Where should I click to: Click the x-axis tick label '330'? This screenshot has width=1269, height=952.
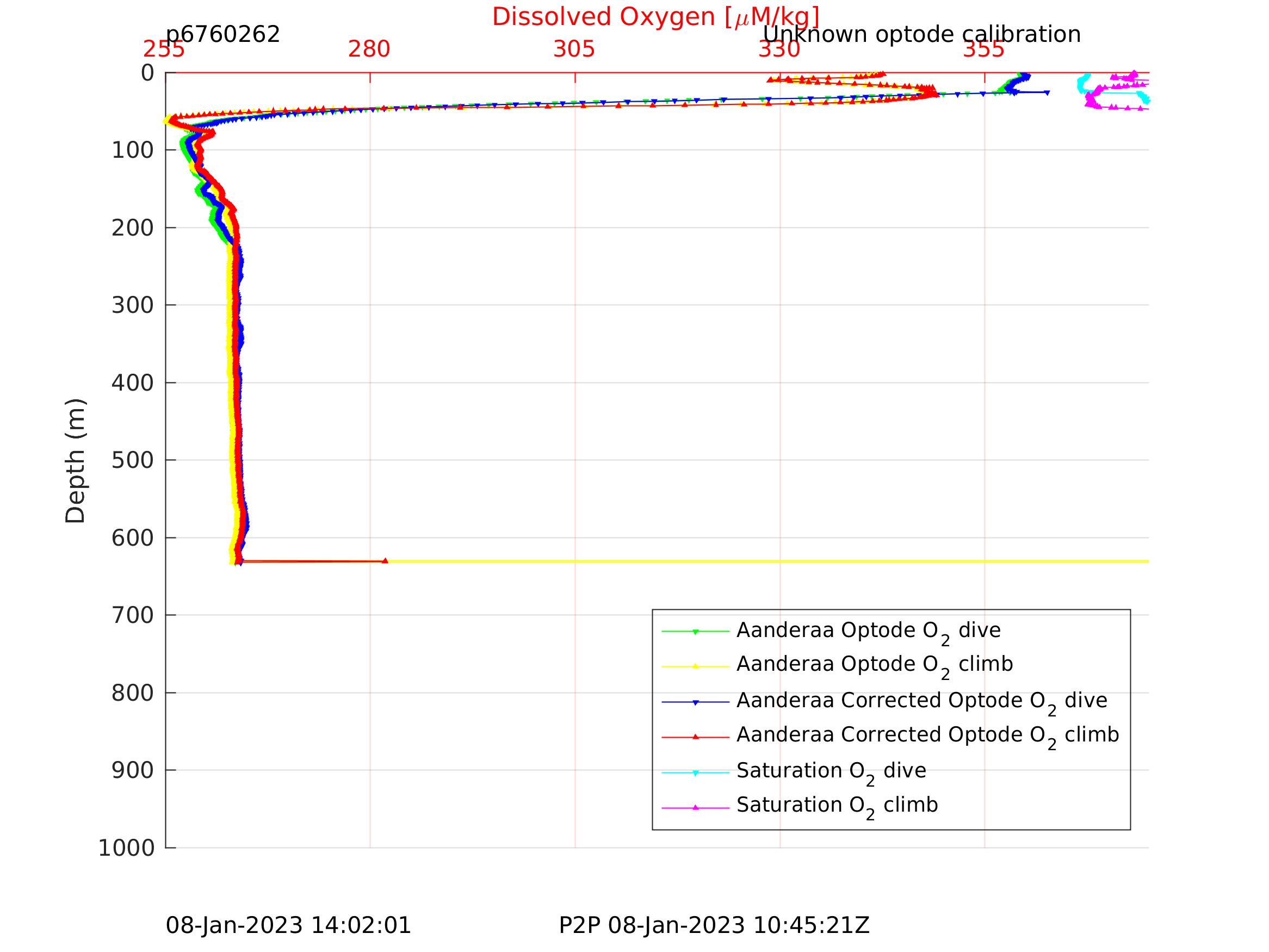coord(779,50)
